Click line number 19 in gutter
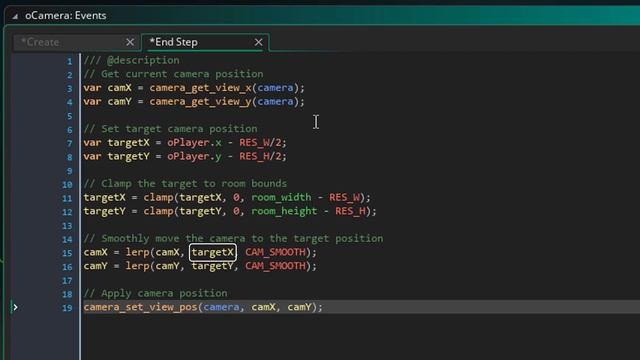The height and width of the screenshot is (360, 640). [x=67, y=308]
